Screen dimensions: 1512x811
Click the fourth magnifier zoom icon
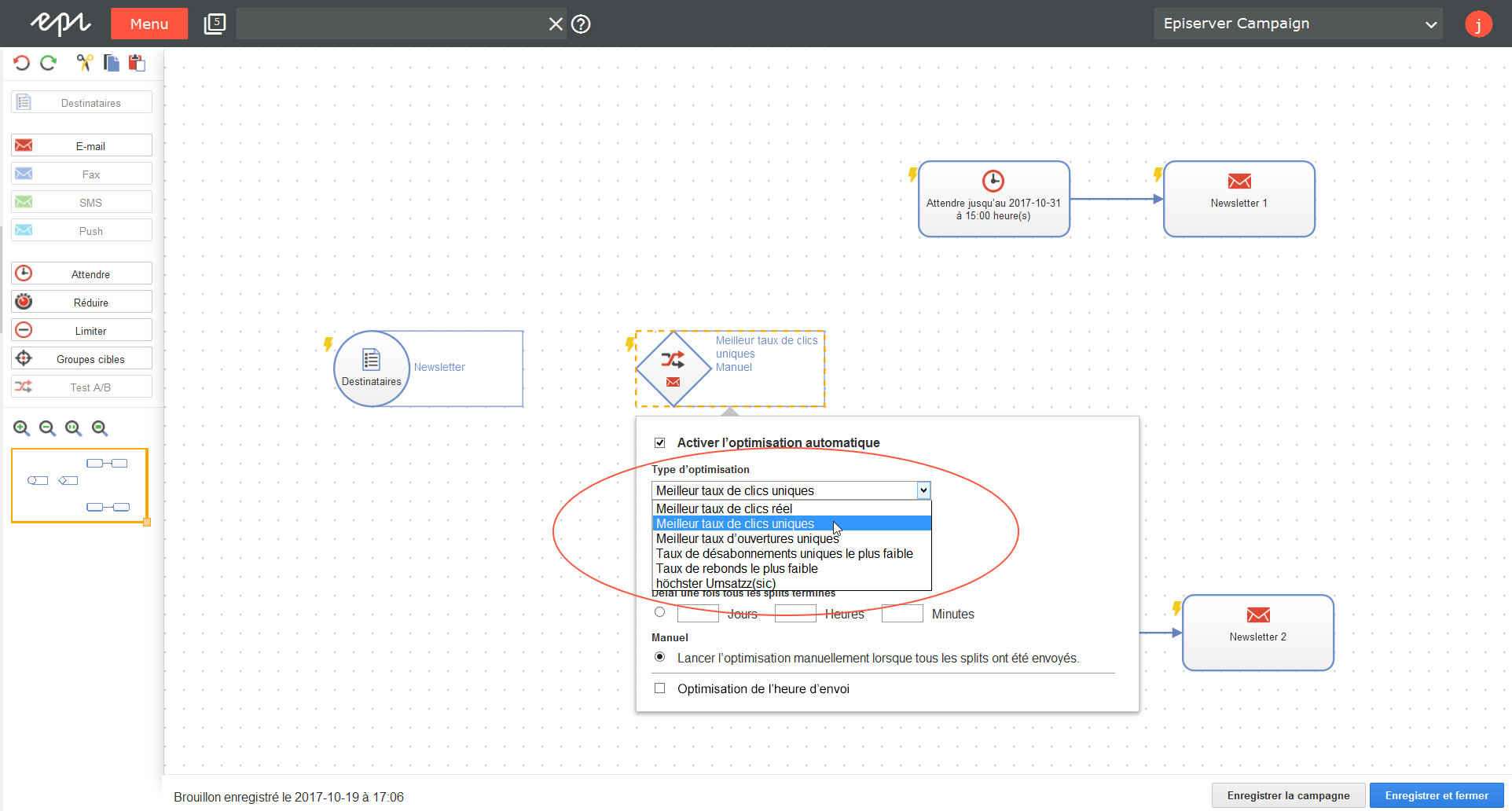pos(100,428)
